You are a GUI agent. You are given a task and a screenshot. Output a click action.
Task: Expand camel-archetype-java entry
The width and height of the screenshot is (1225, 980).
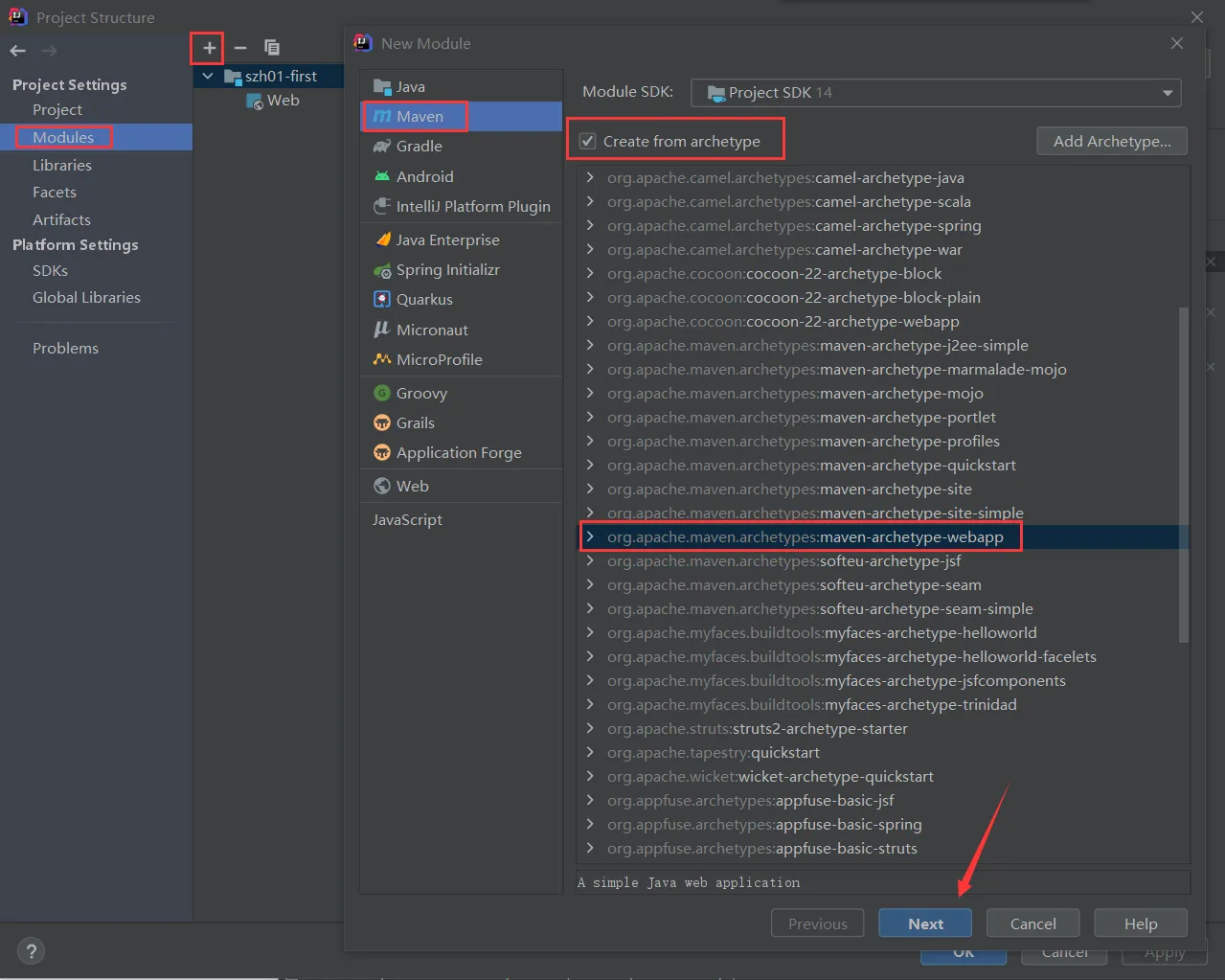(x=590, y=177)
